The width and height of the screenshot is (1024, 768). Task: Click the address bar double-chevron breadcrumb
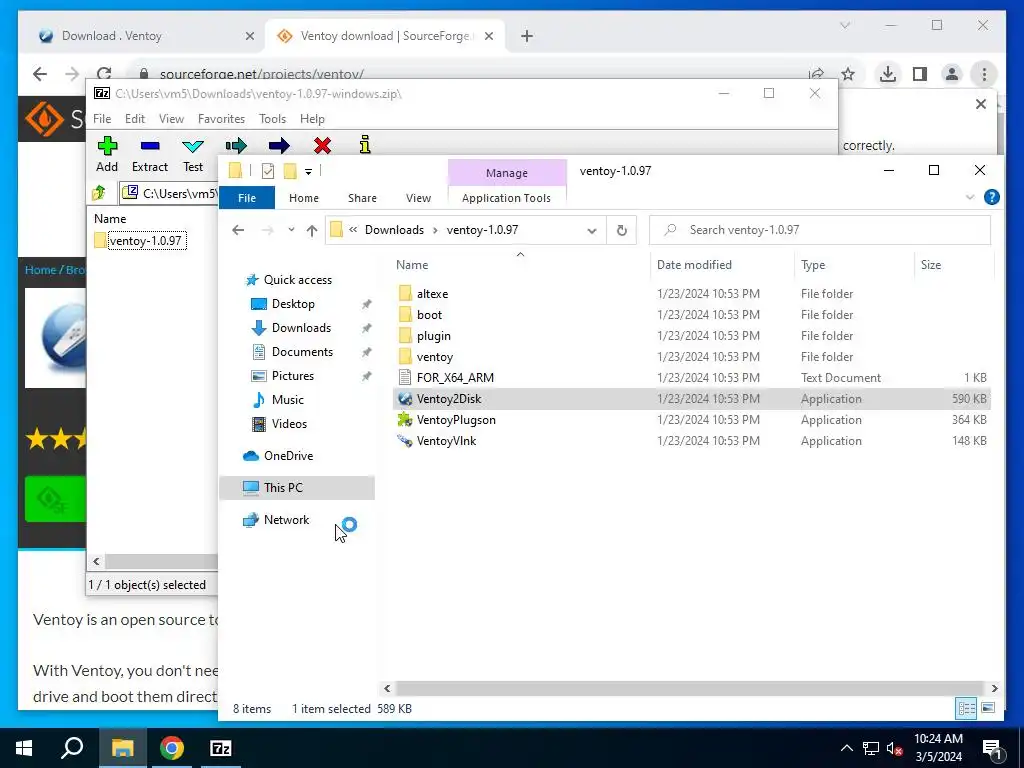pos(353,230)
